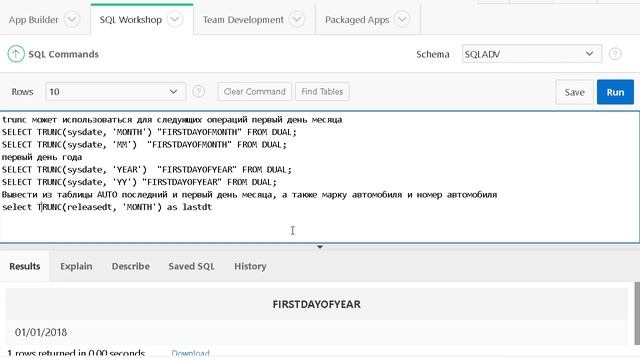640x360 pixels.
Task: Open the Schema SQLADV select list
Action: click(531, 54)
